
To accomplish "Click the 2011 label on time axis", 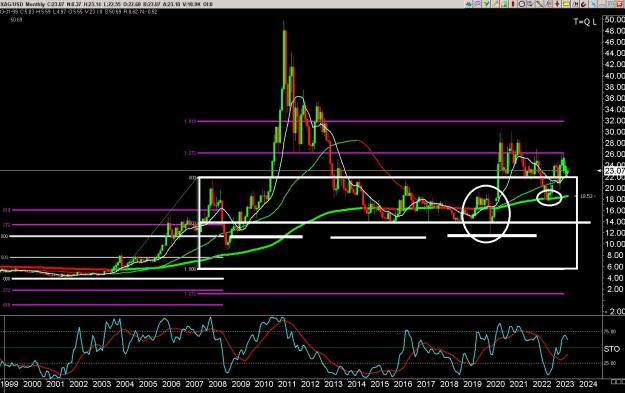I will coord(287,384).
